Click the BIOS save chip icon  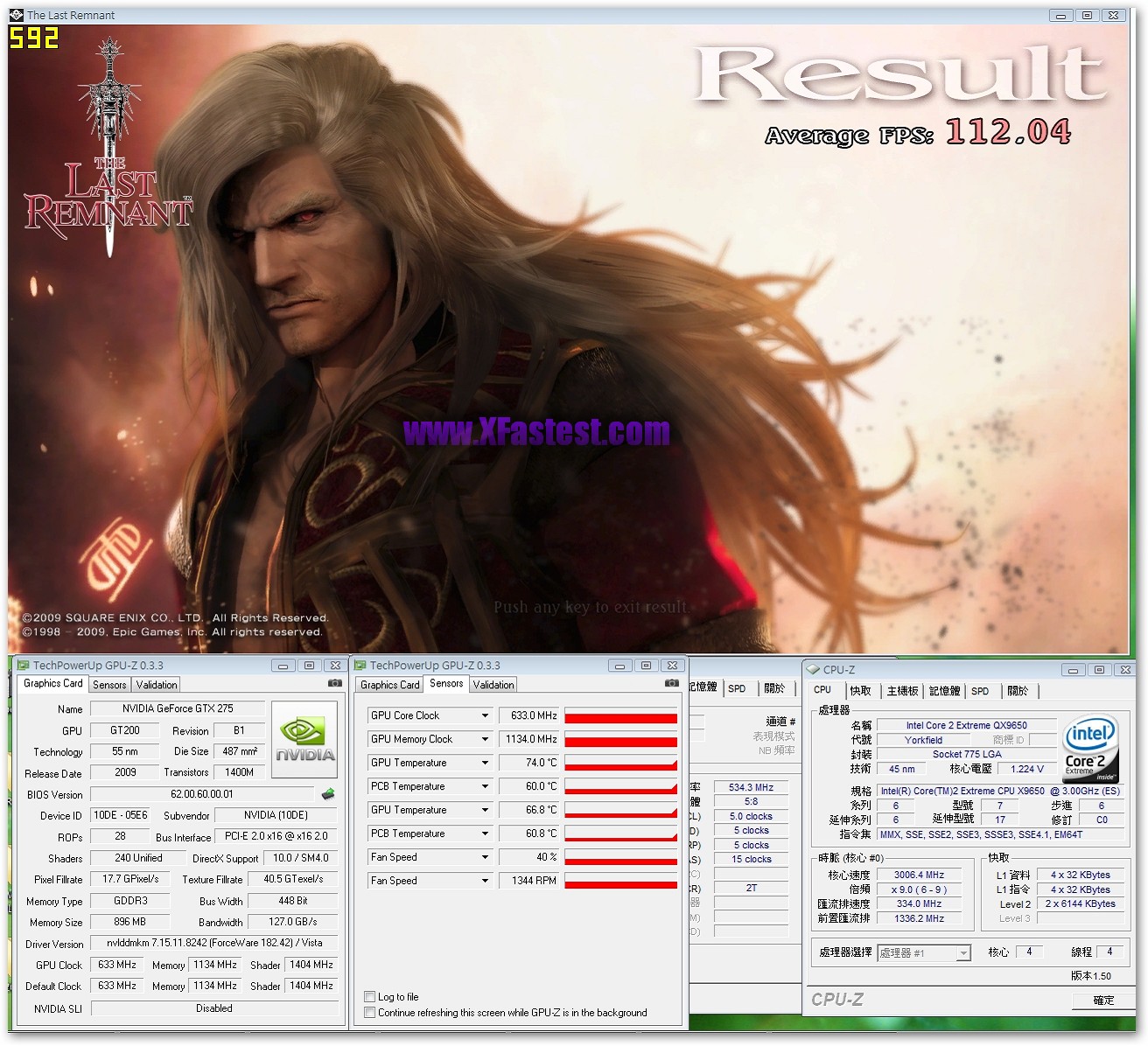[x=328, y=794]
